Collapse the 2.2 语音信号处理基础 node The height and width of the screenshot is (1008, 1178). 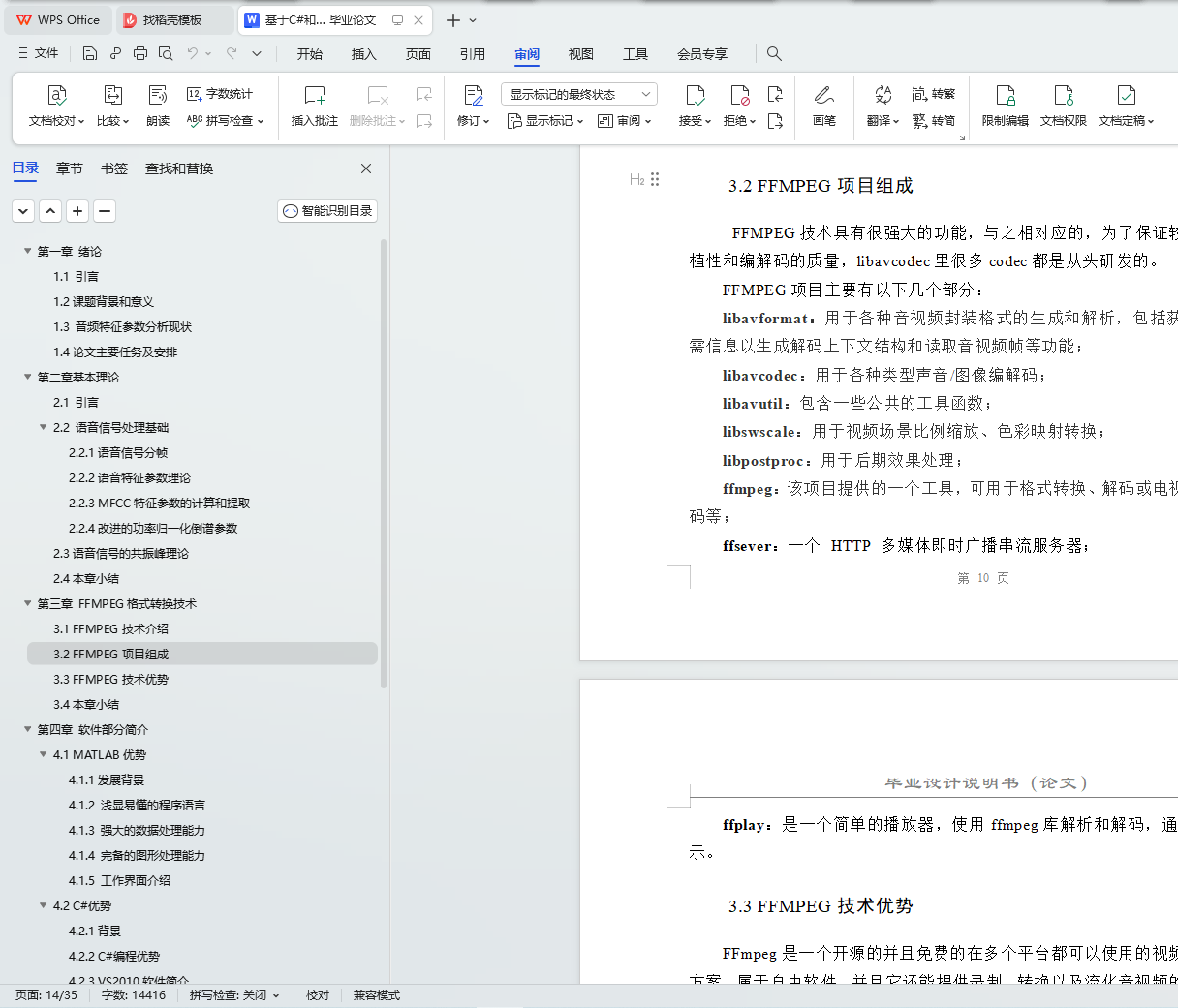coord(44,427)
